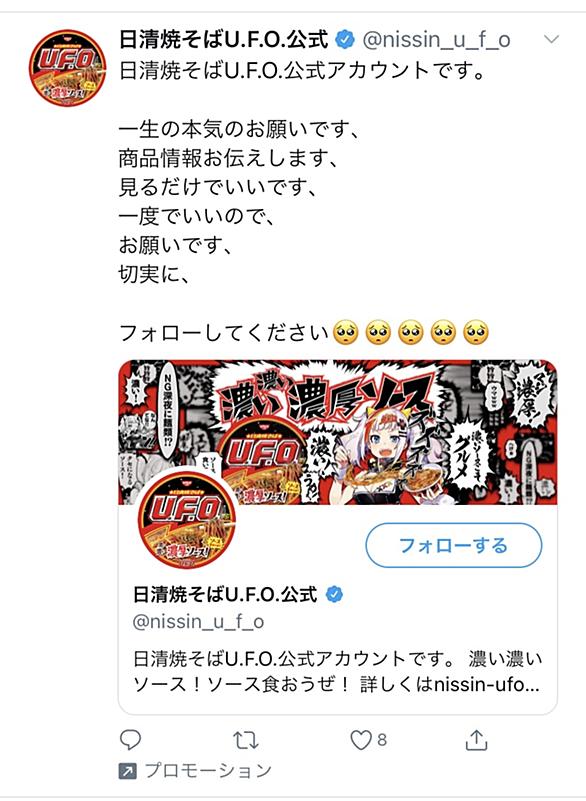Click the reply speech bubble icon
The height and width of the screenshot is (801, 586).
click(130, 739)
